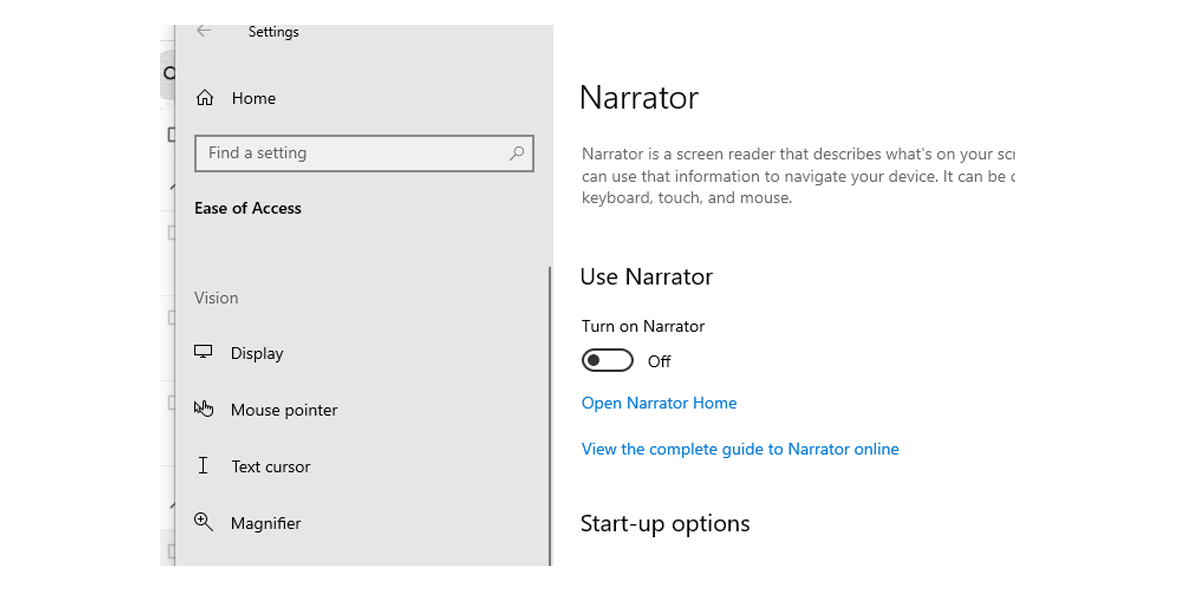Open the Mouse pointer settings page
The image size is (1178, 589).
[x=284, y=410]
